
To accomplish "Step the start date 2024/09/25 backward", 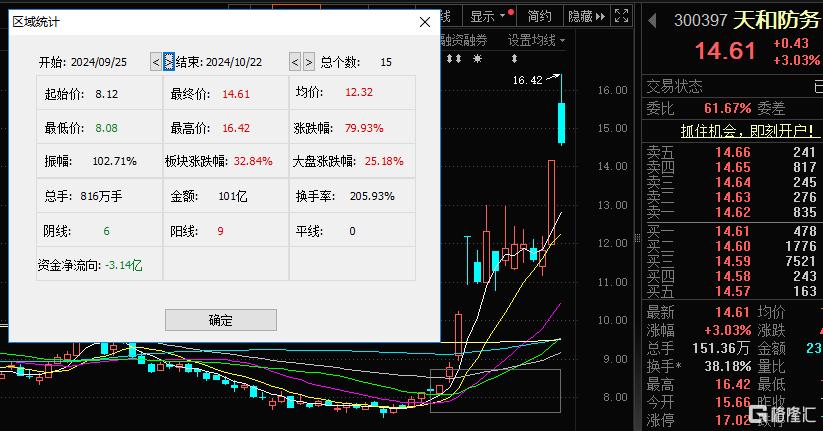I will (156, 62).
